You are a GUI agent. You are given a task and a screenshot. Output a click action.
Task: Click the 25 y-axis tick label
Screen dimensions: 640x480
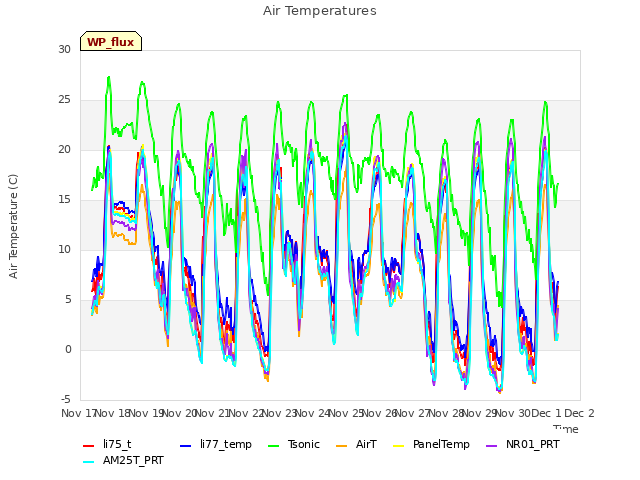click(x=64, y=100)
